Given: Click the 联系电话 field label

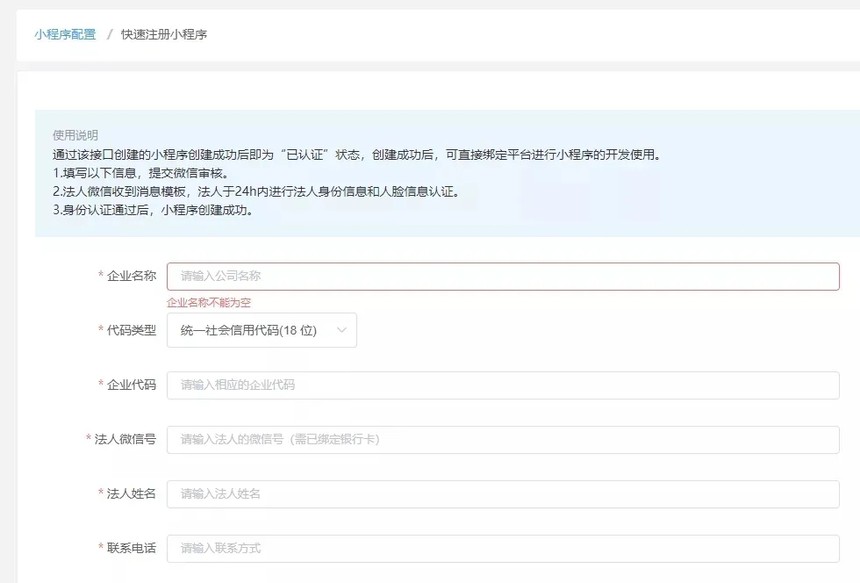Looking at the screenshot, I should click(x=131, y=548).
